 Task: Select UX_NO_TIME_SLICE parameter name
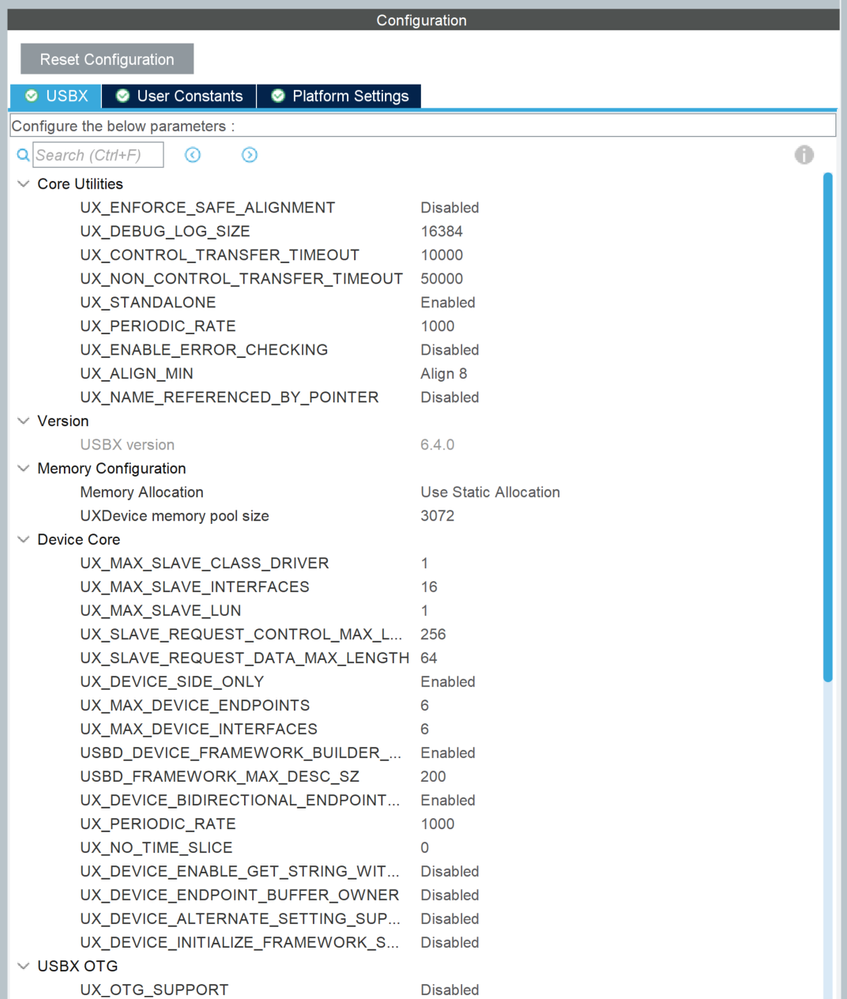click(x=156, y=848)
